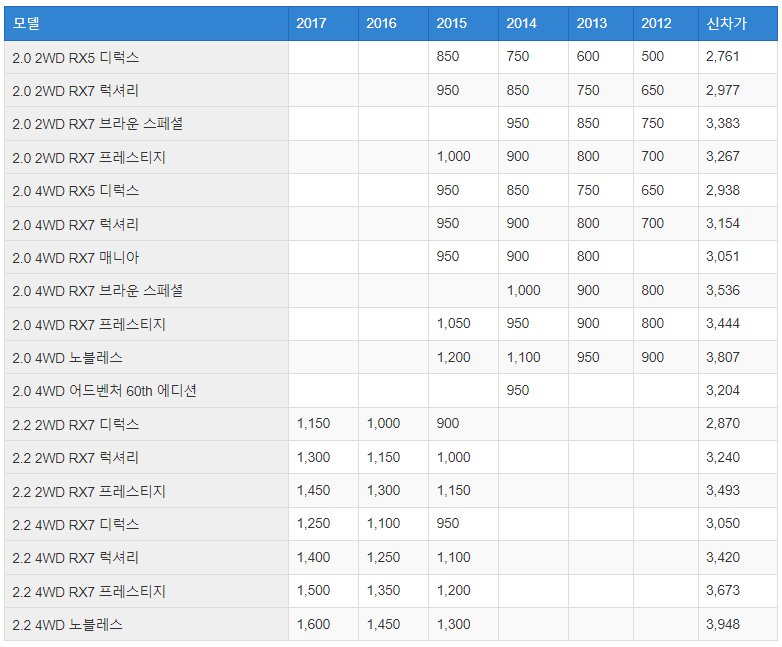The width and height of the screenshot is (782, 647).
Task: Click 2017 value 1,450 for 2.2 2WD RX7 프레스티지
Action: (313, 490)
